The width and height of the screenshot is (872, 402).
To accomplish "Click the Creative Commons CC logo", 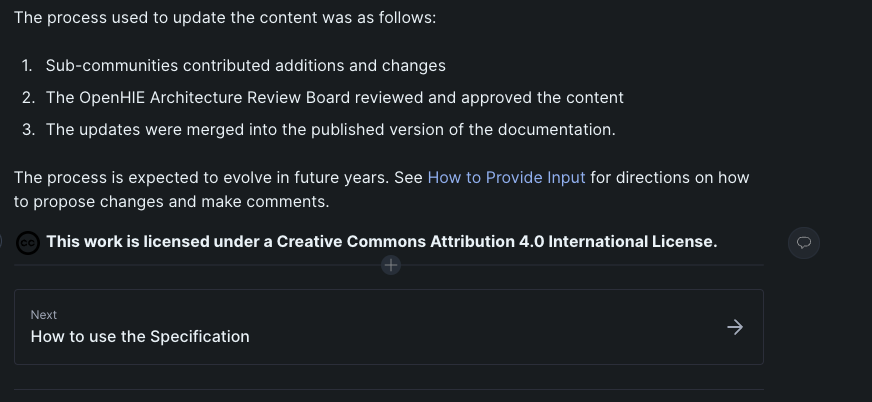I will tap(28, 243).
